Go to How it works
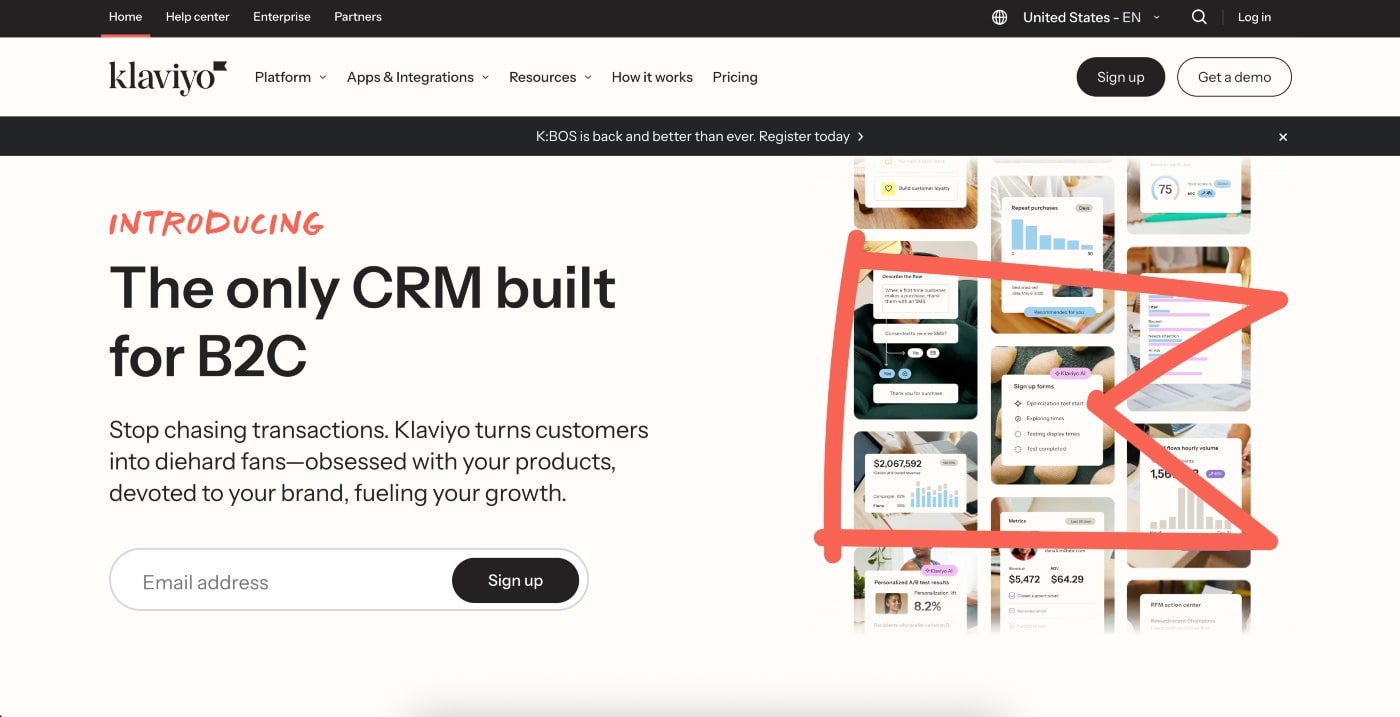1400x717 pixels. pyautogui.click(x=651, y=77)
